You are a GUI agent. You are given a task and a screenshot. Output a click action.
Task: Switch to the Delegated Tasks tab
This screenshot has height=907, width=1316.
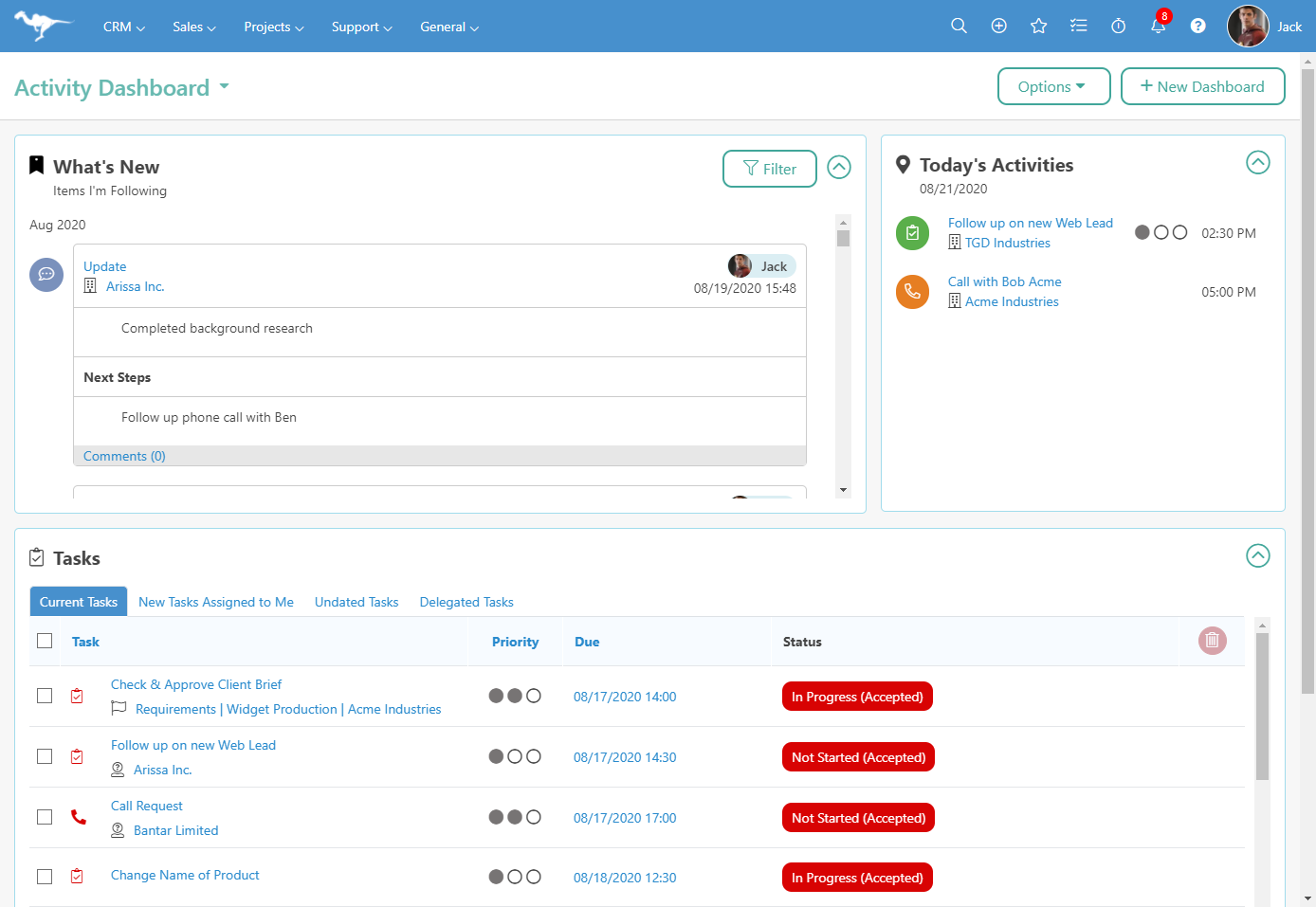point(466,602)
